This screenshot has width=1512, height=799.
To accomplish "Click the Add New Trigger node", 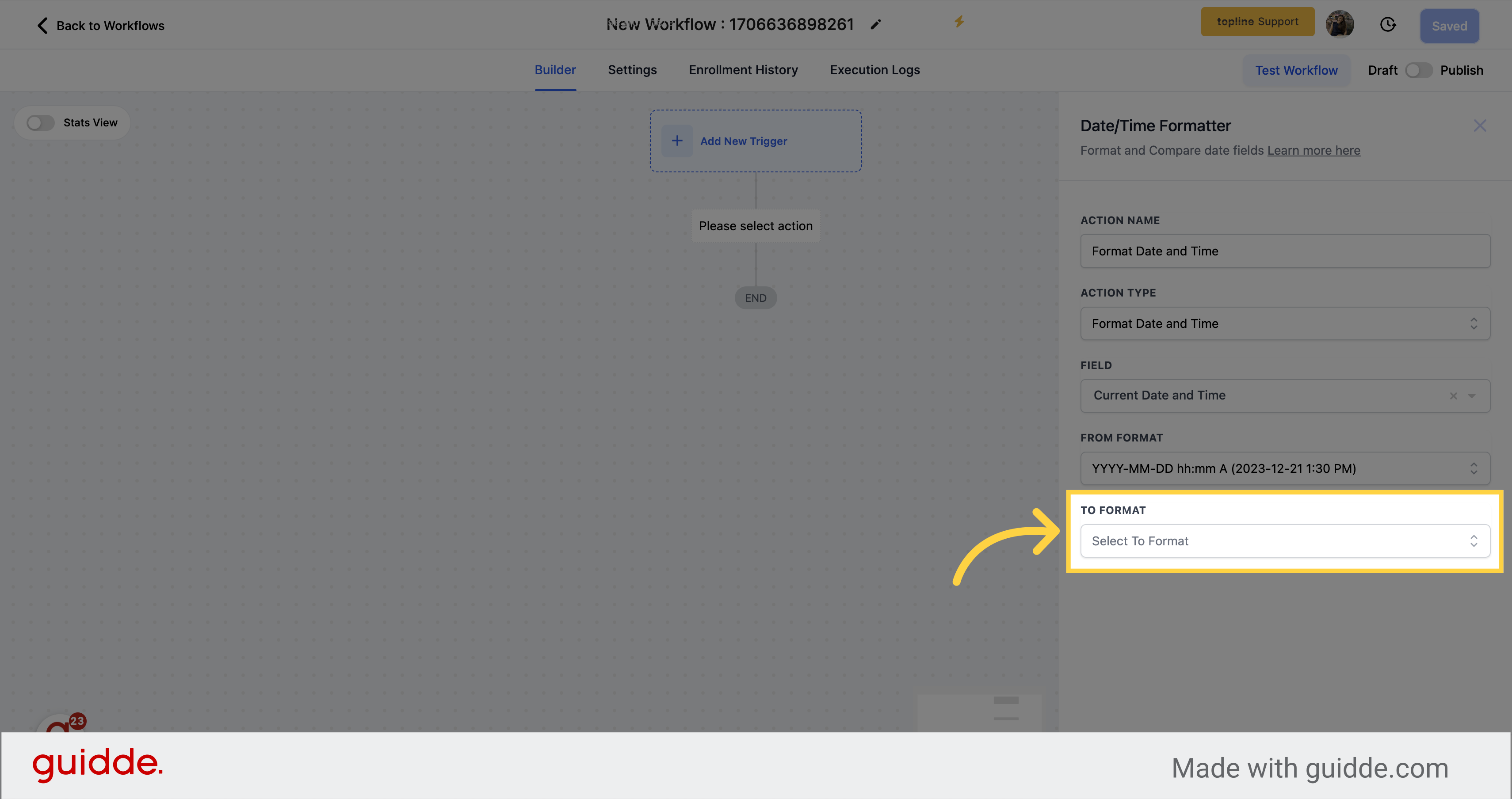I will click(755, 141).
